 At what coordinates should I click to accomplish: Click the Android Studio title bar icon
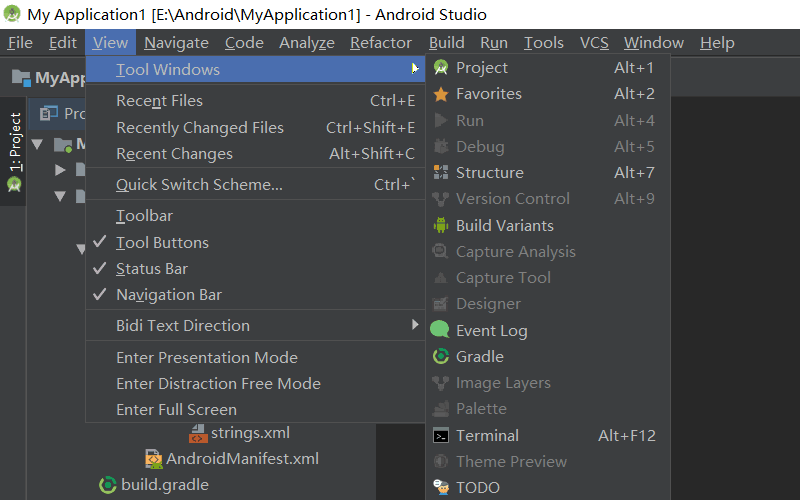click(12, 14)
